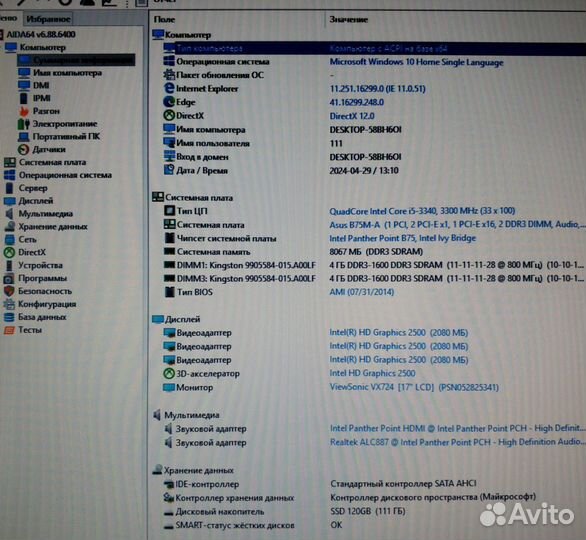Screen dimensions: 586x540
Task: Click the Сеть tree icon
Action: pyautogui.click(x=9, y=240)
